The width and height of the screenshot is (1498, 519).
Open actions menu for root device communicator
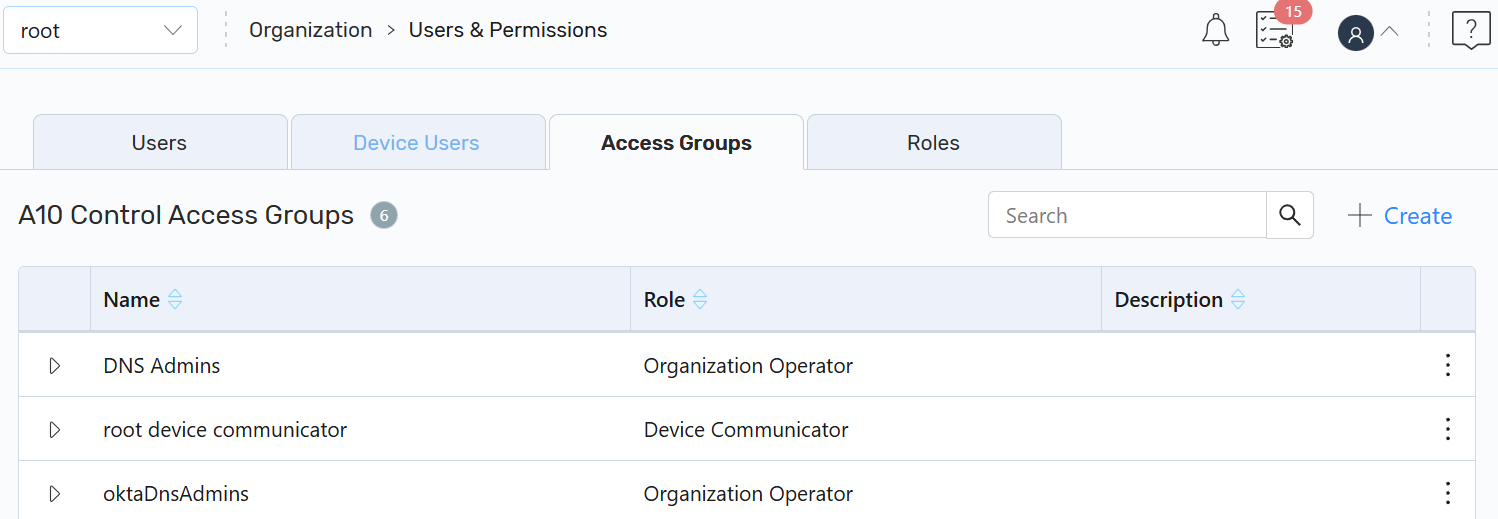1447,429
